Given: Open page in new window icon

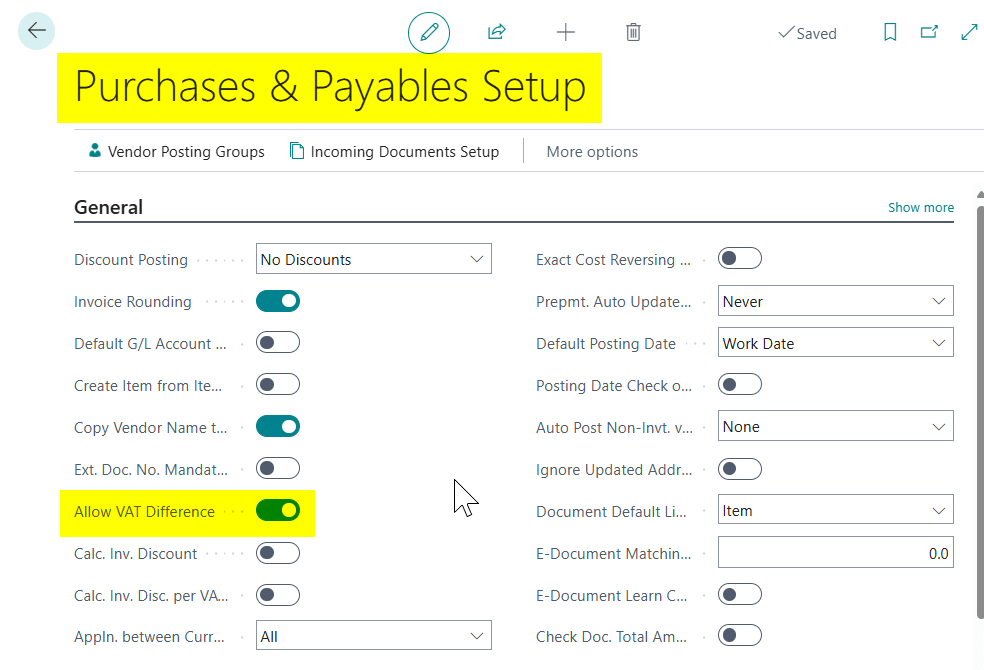Looking at the screenshot, I should 929,32.
